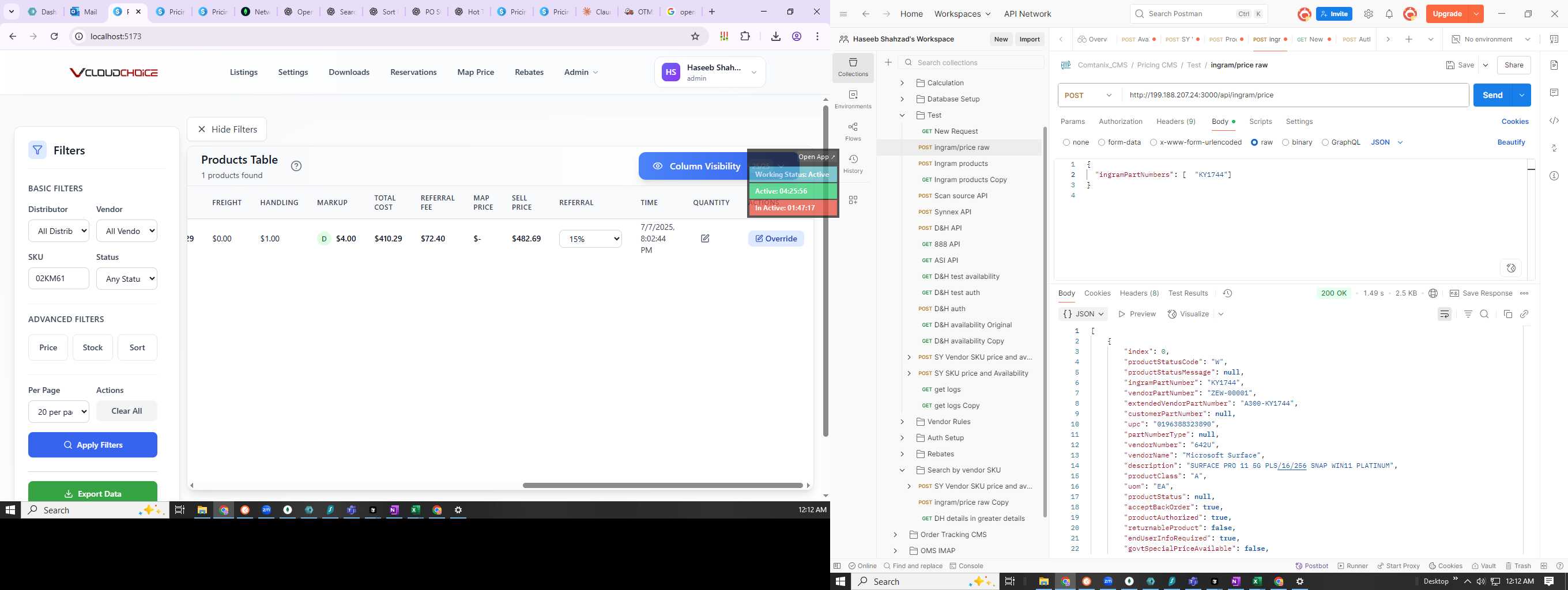Image resolution: width=1568 pixels, height=590 pixels.
Task: Open Postman Console in the status bar
Action: point(966,566)
